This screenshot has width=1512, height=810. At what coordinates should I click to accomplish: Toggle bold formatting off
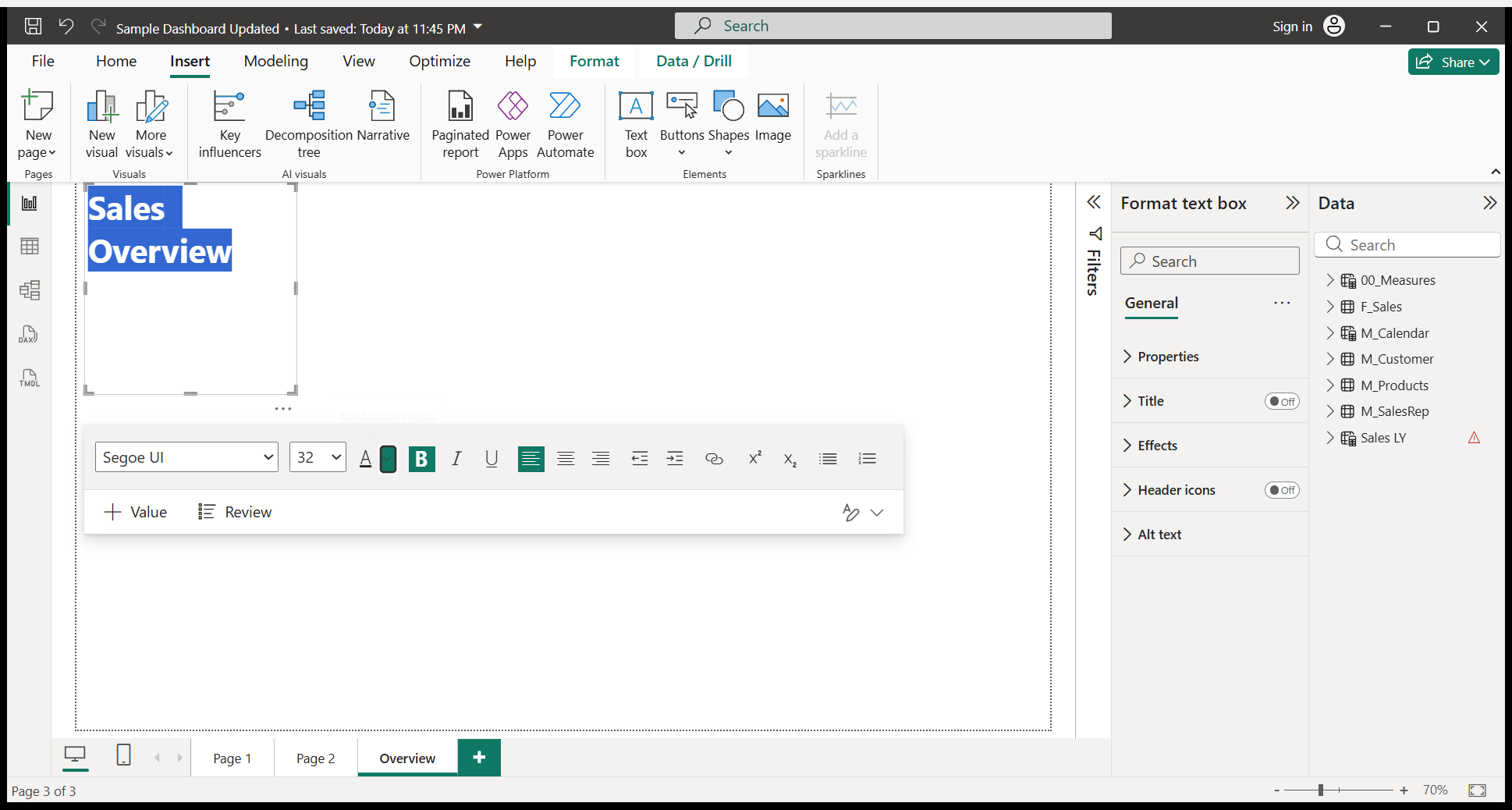point(421,459)
